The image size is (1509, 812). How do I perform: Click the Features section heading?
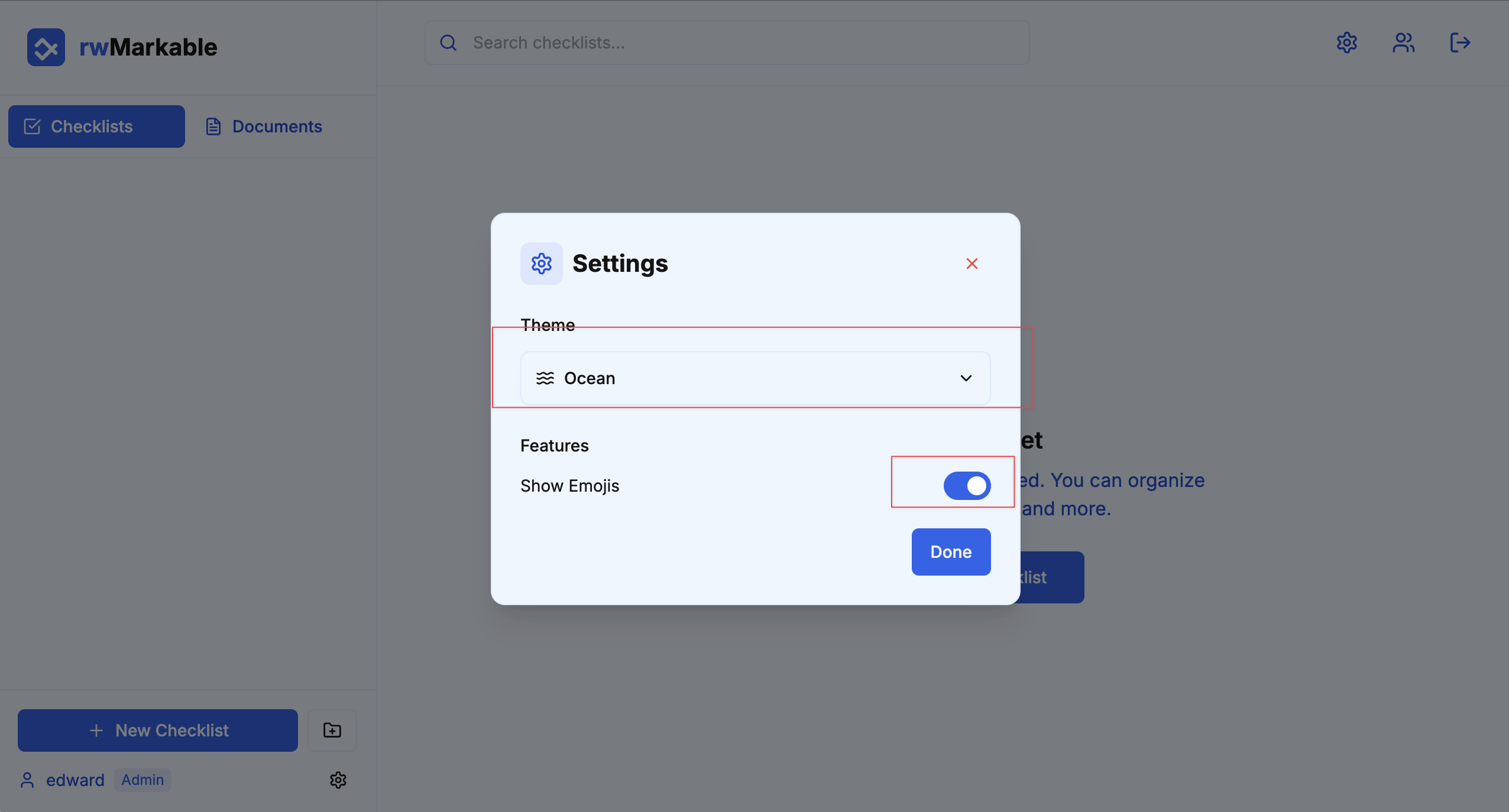554,446
